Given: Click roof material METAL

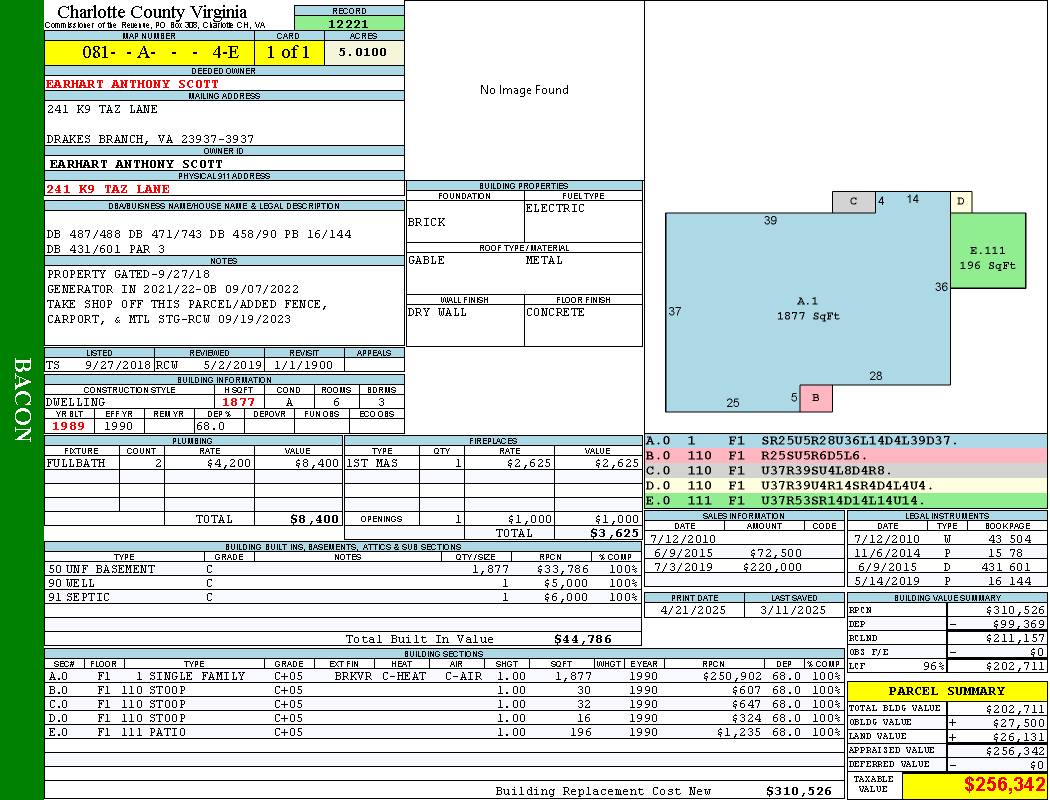Looking at the screenshot, I should pyautogui.click(x=544, y=260).
